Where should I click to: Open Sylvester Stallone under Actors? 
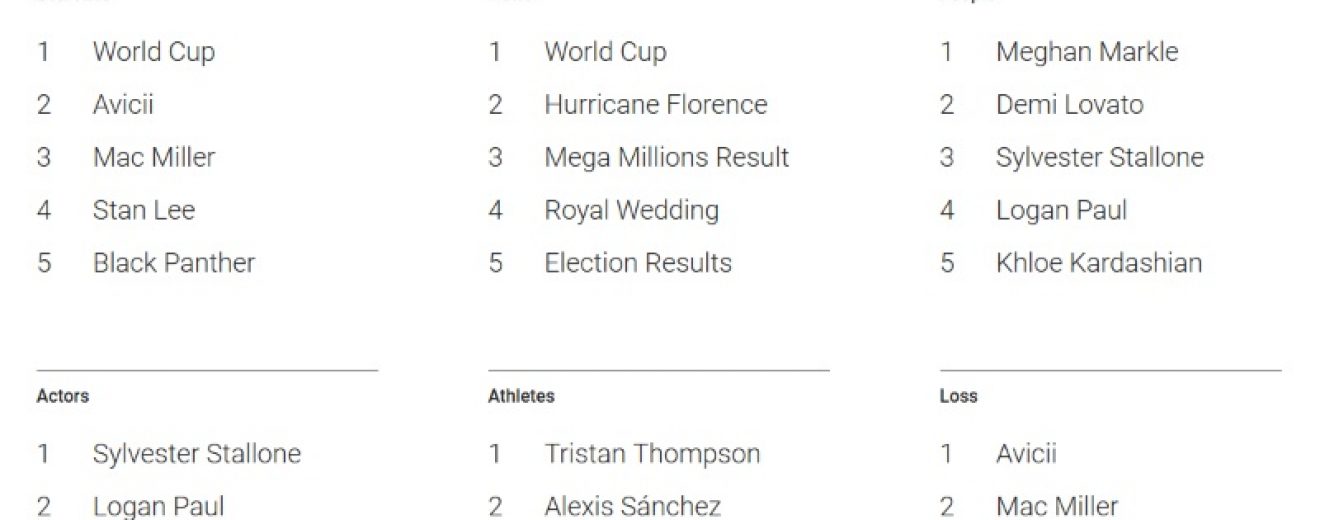tap(197, 454)
